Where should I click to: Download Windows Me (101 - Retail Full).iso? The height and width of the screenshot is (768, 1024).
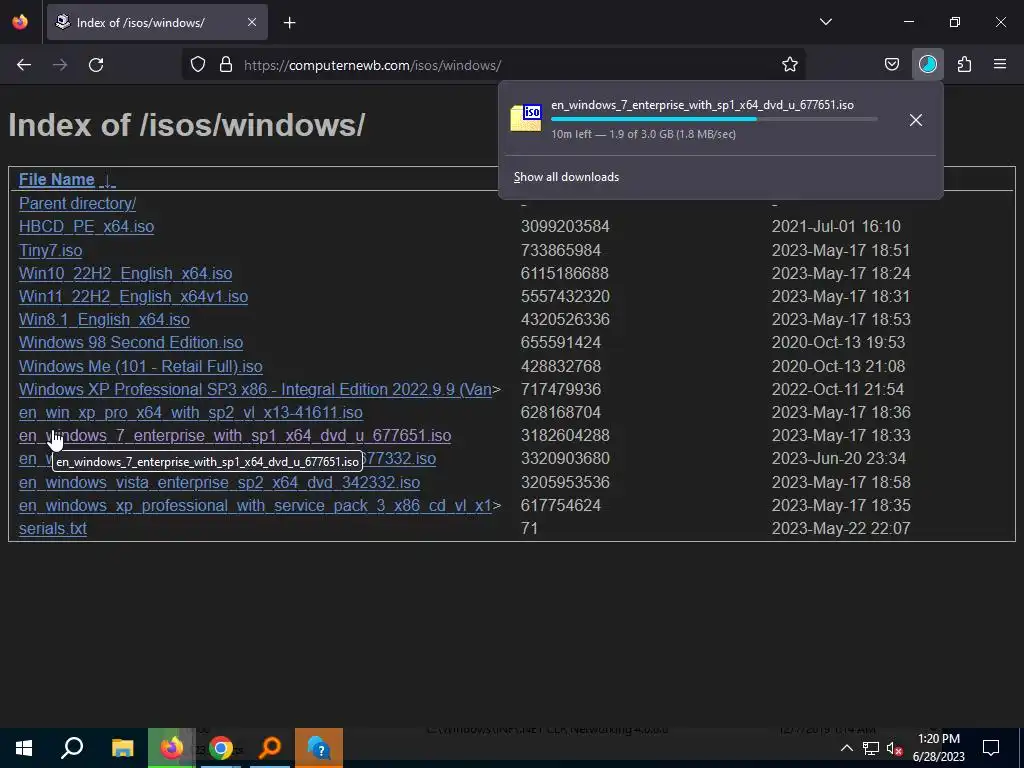(140, 366)
